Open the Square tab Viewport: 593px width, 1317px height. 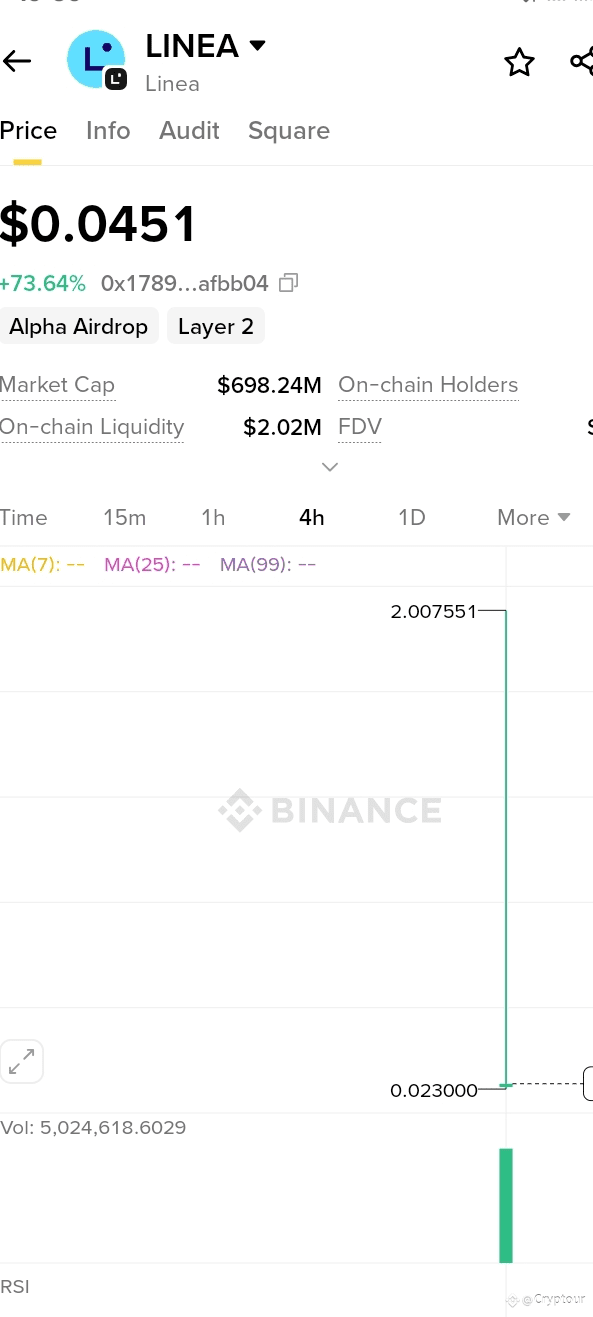tap(289, 131)
